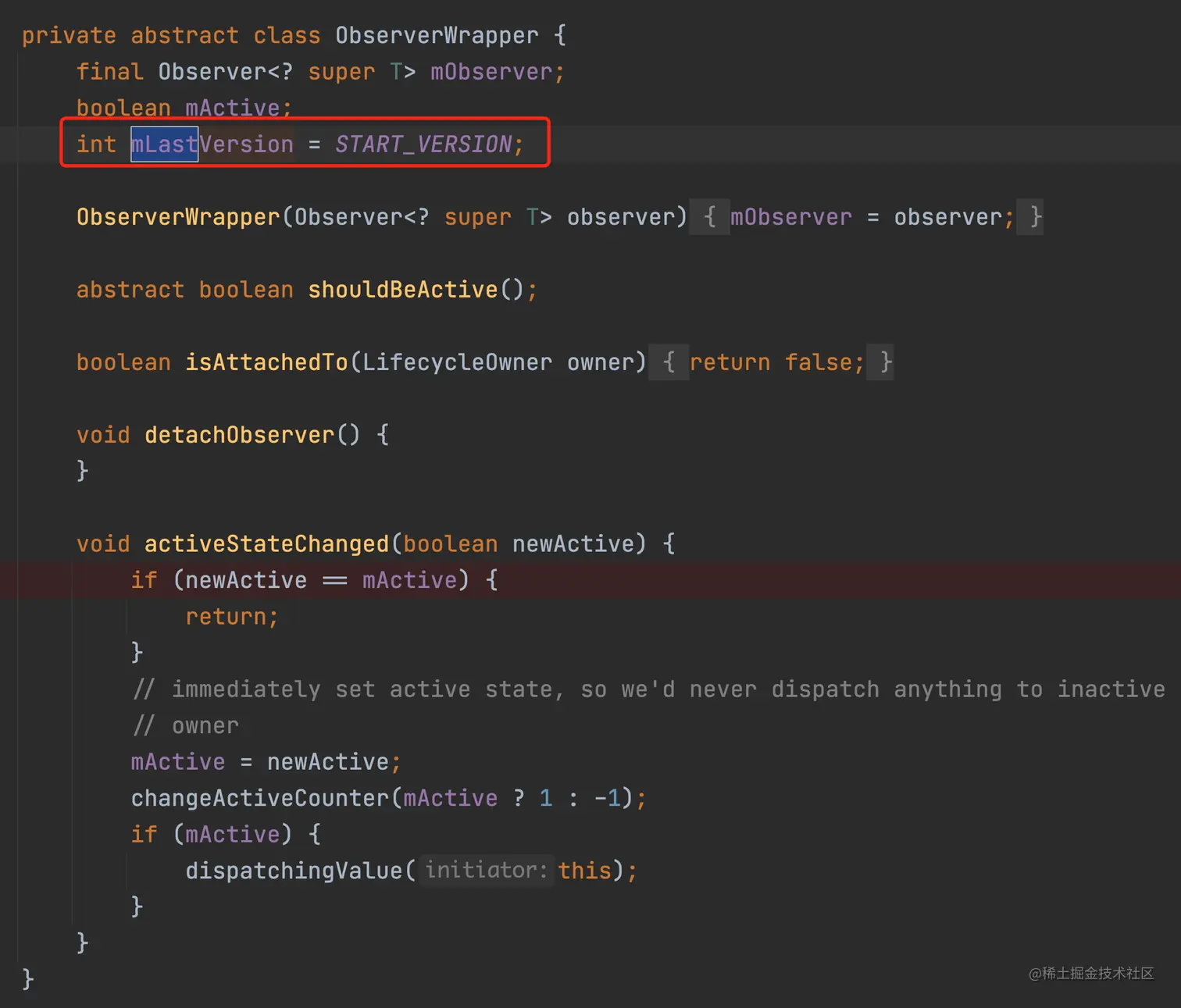Click the LifecycleOwner parameter type
The image size is (1181, 1008).
(457, 362)
